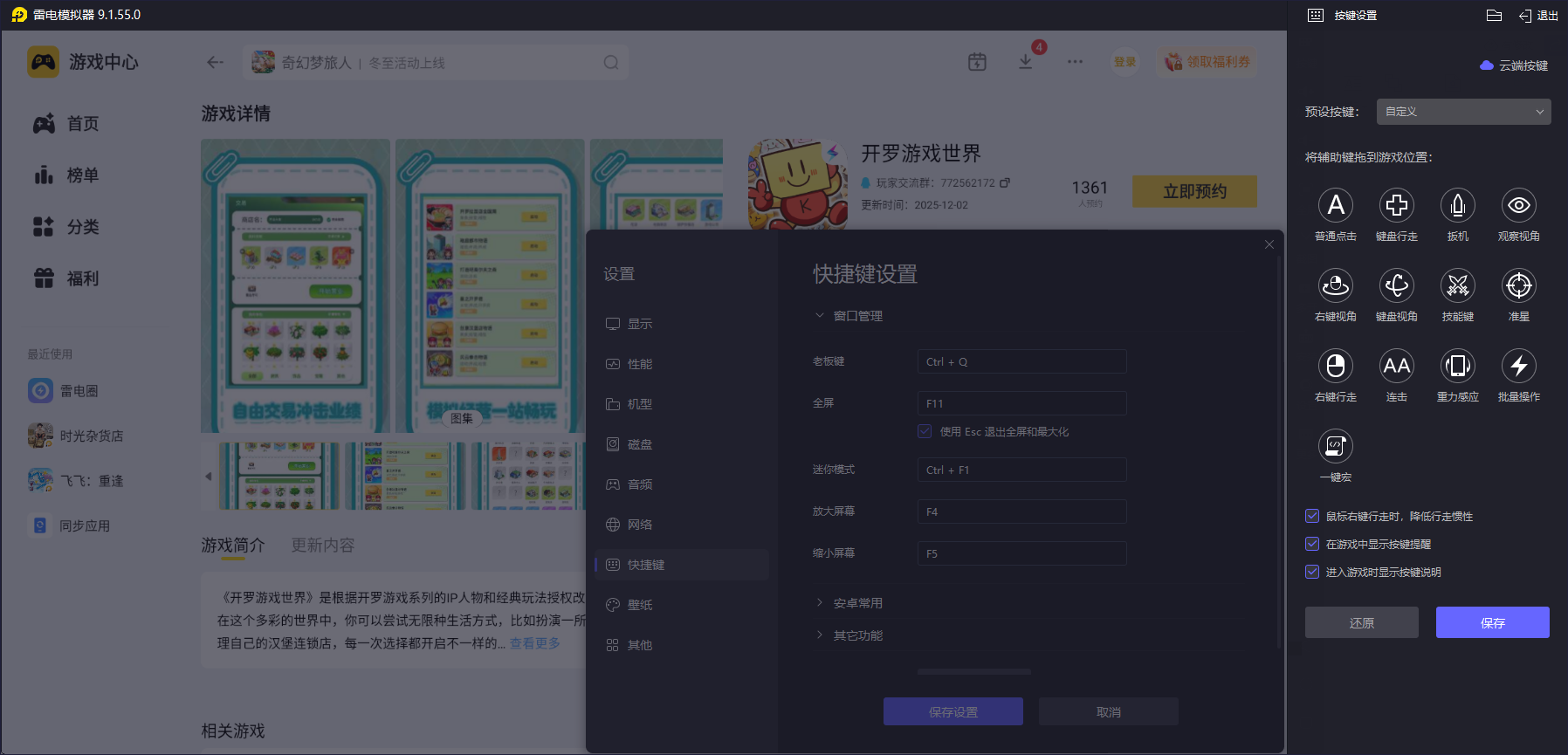Switch to the 游戏简介 tab
Screen dimensions: 1568x755
[233, 546]
